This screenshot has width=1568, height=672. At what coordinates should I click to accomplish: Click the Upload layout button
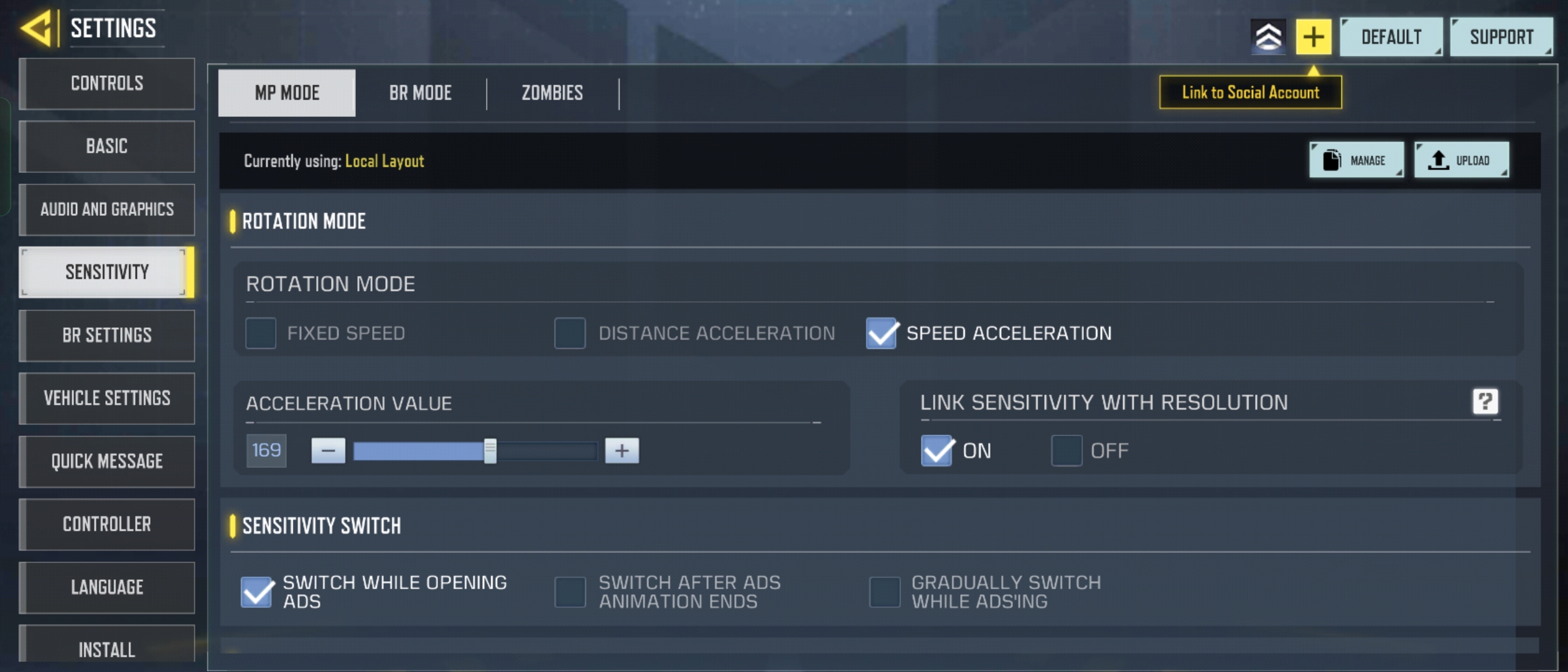[1461, 160]
